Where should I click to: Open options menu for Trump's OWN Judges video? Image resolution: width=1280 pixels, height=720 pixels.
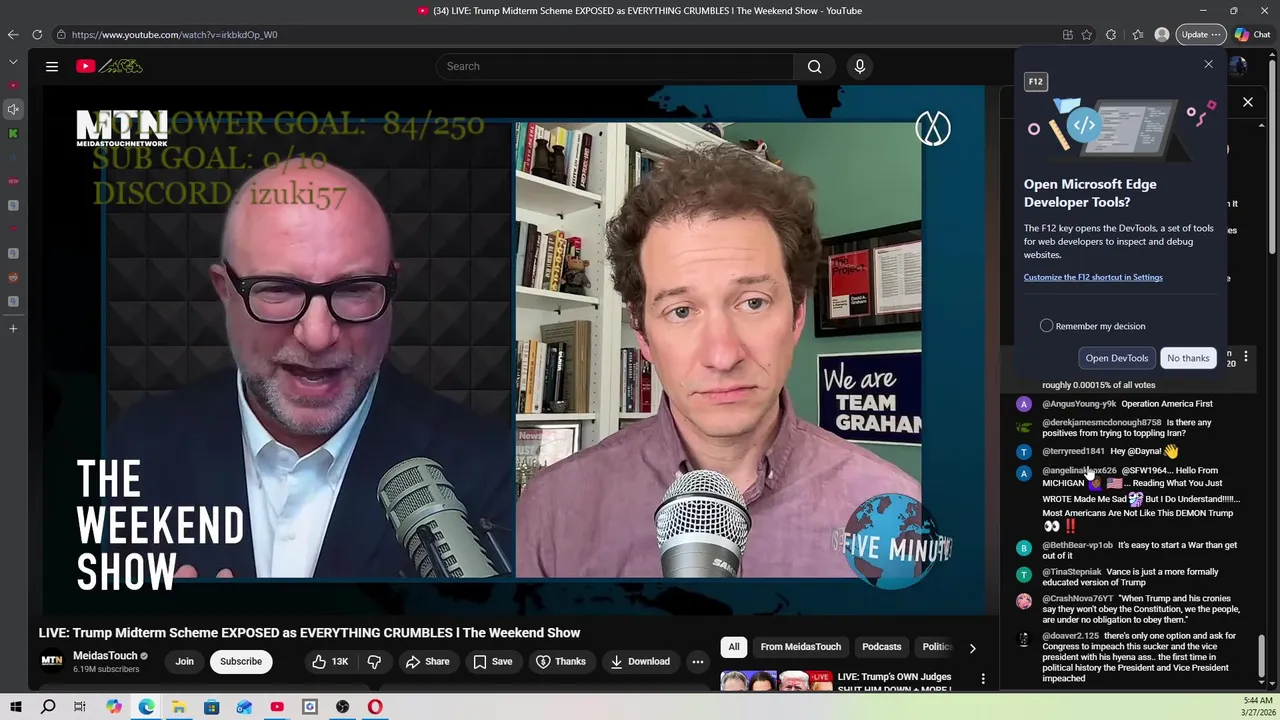(x=983, y=679)
